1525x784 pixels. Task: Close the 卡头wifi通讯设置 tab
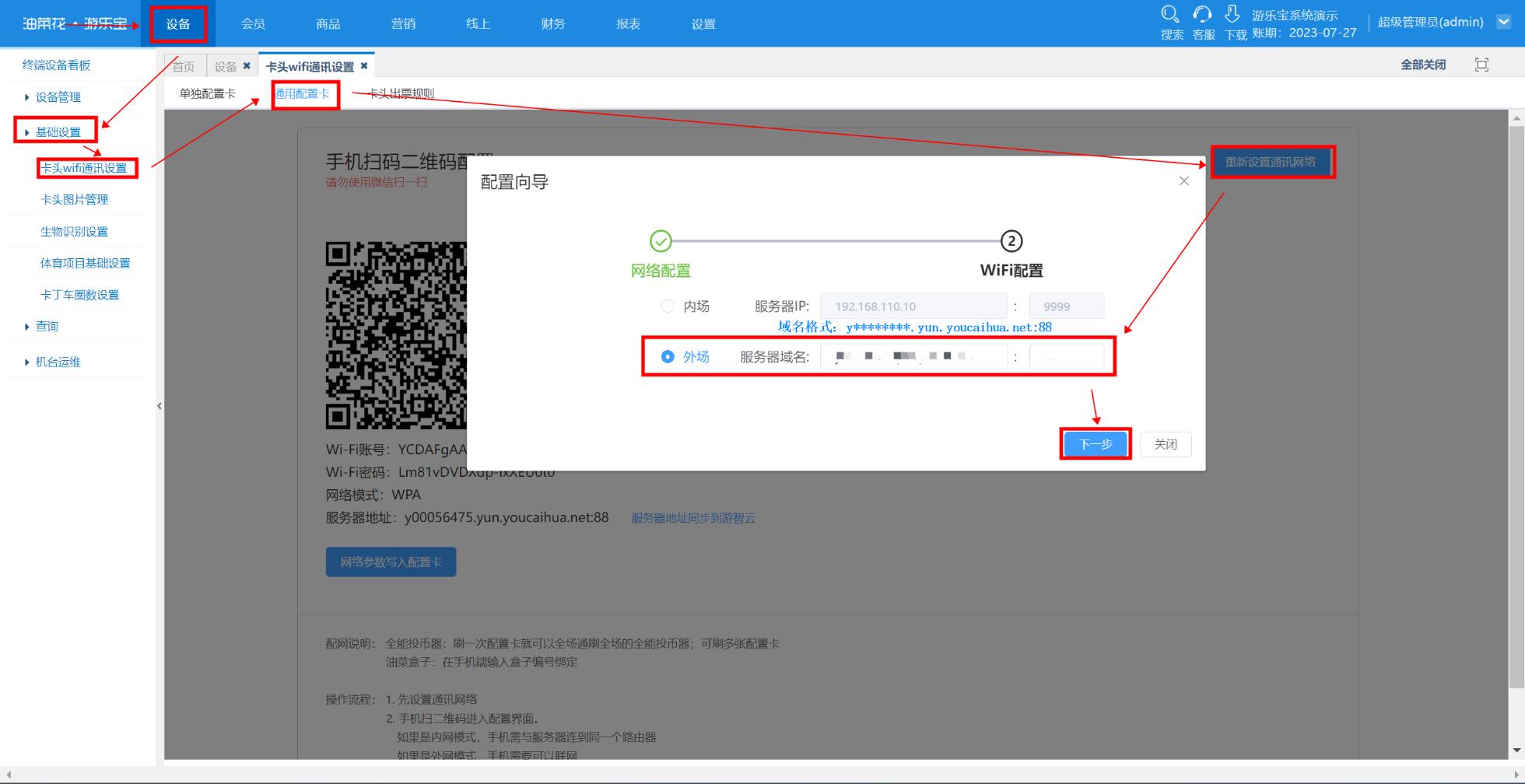pyautogui.click(x=363, y=66)
